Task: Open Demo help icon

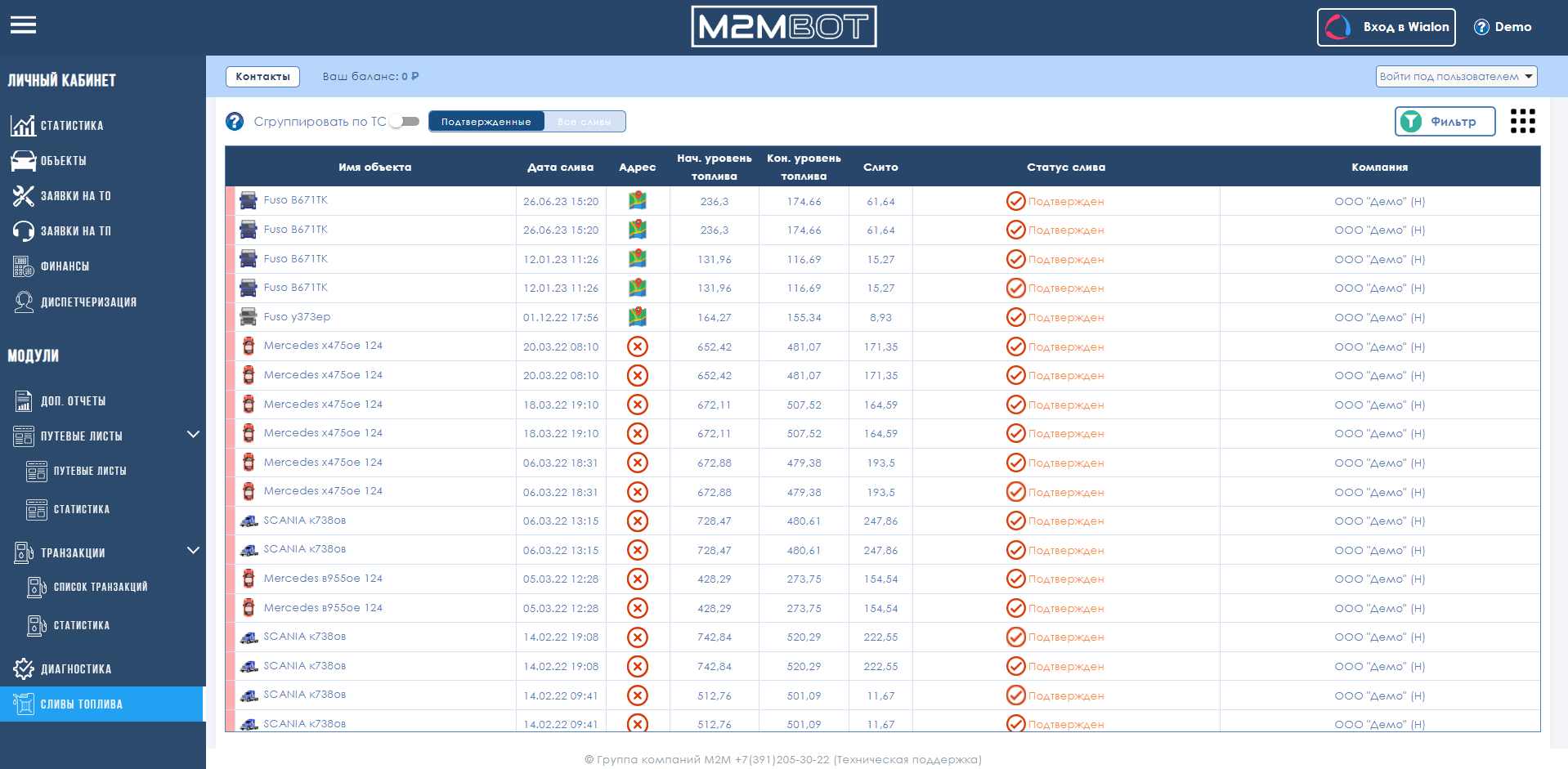Action: [x=1481, y=27]
